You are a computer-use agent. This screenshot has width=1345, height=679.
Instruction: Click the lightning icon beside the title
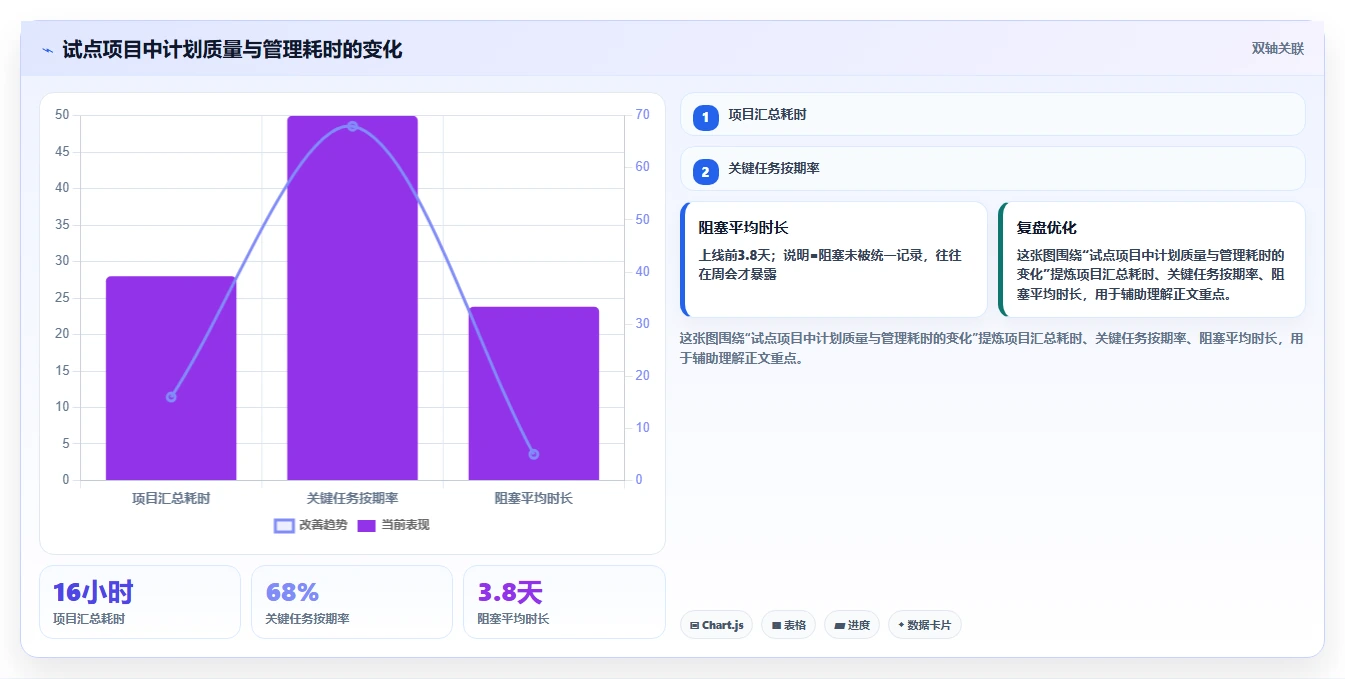[x=48, y=50]
